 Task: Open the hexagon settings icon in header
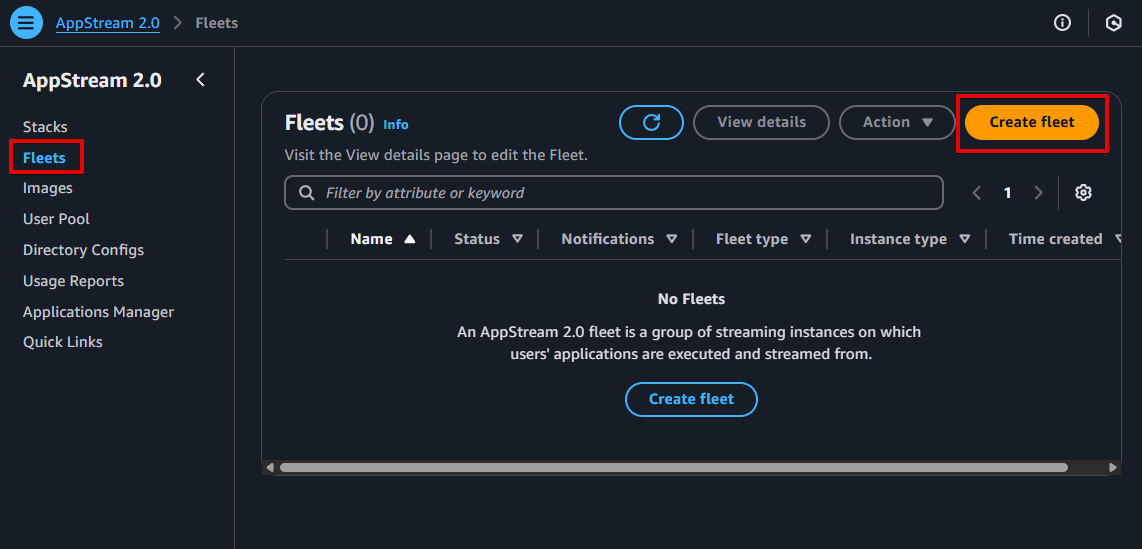click(x=1114, y=23)
